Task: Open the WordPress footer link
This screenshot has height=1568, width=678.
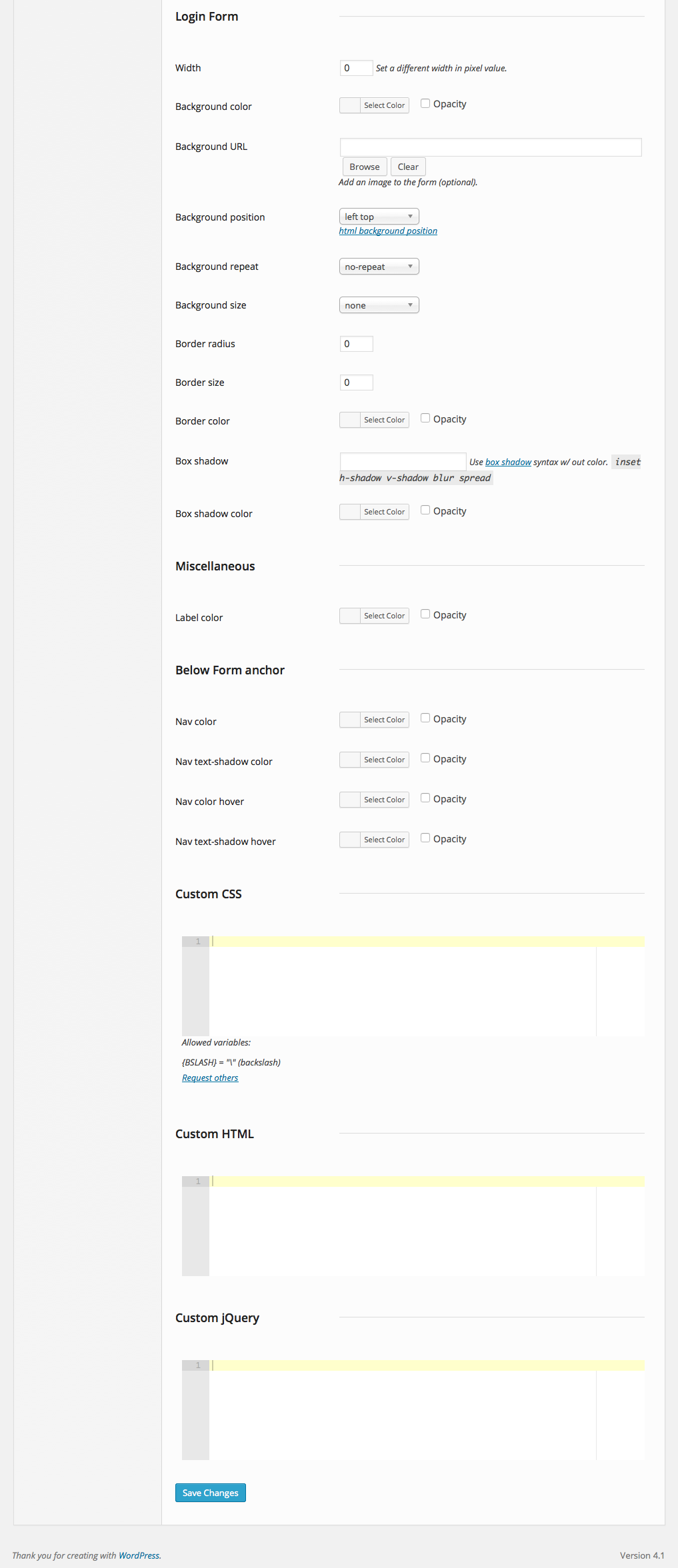Action: 139,1555
